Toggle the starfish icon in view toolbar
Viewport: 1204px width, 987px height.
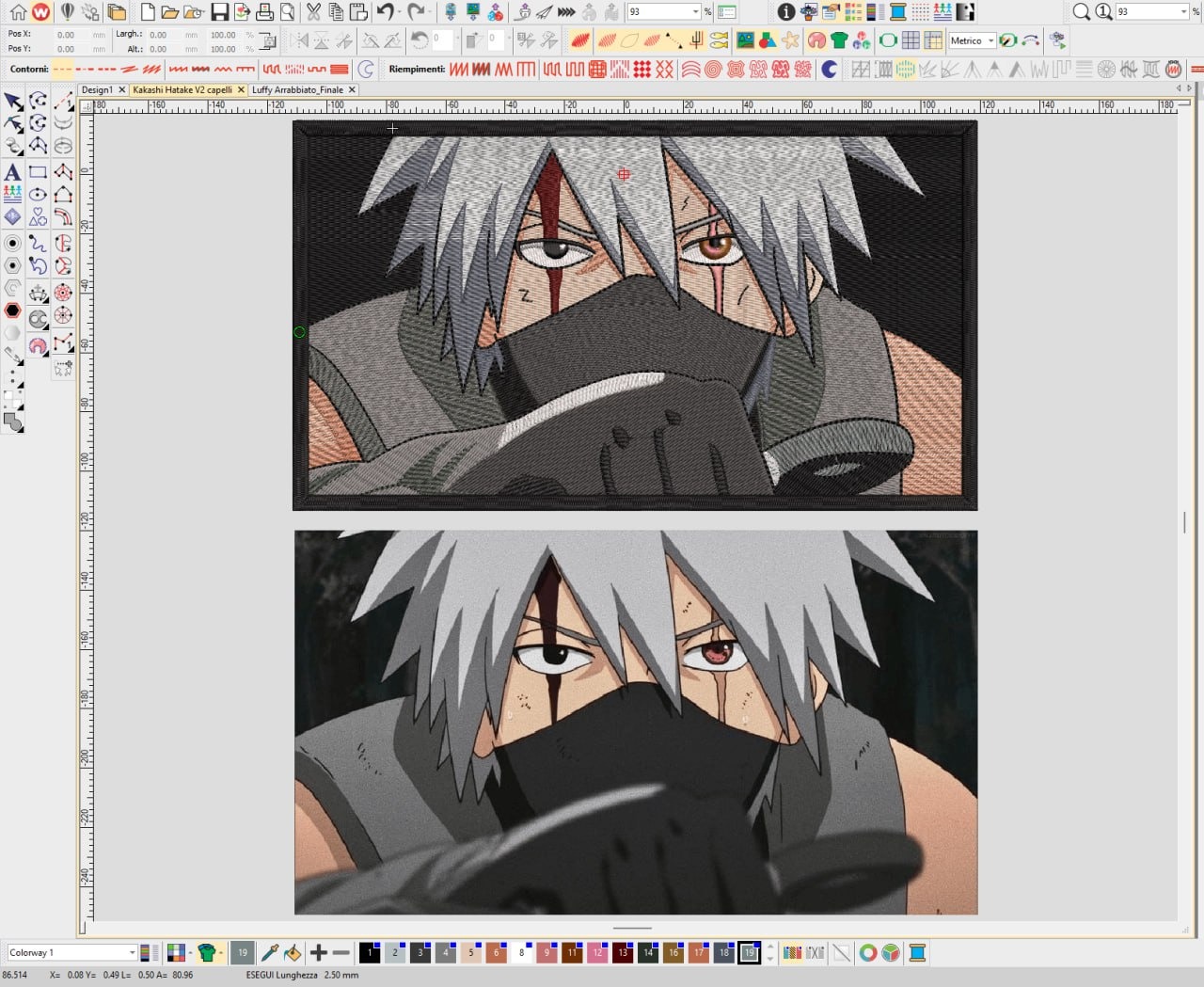pos(790,40)
